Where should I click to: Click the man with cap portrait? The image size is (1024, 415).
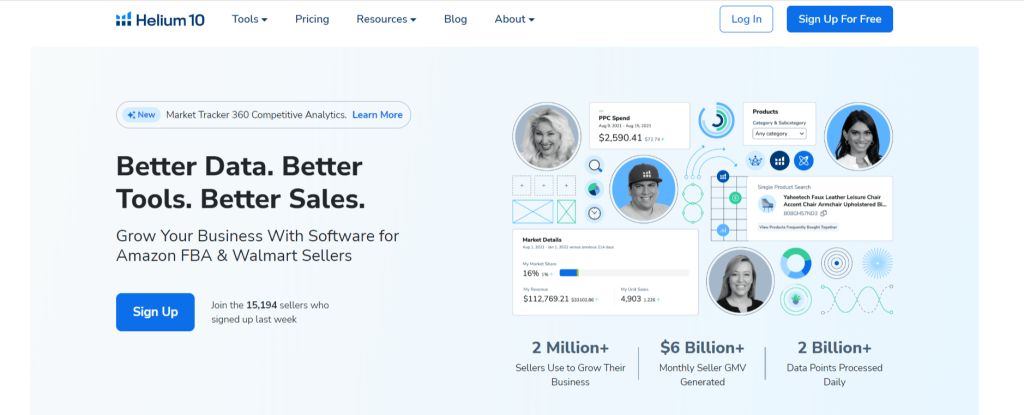tap(643, 190)
